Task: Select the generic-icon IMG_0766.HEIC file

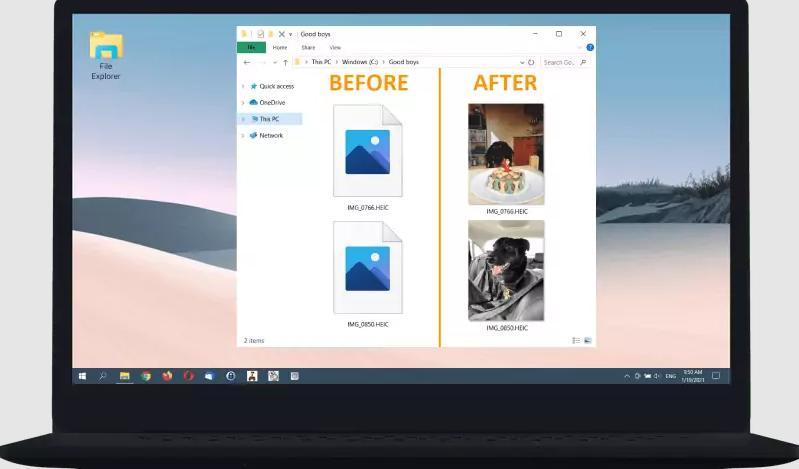Action: click(367, 158)
